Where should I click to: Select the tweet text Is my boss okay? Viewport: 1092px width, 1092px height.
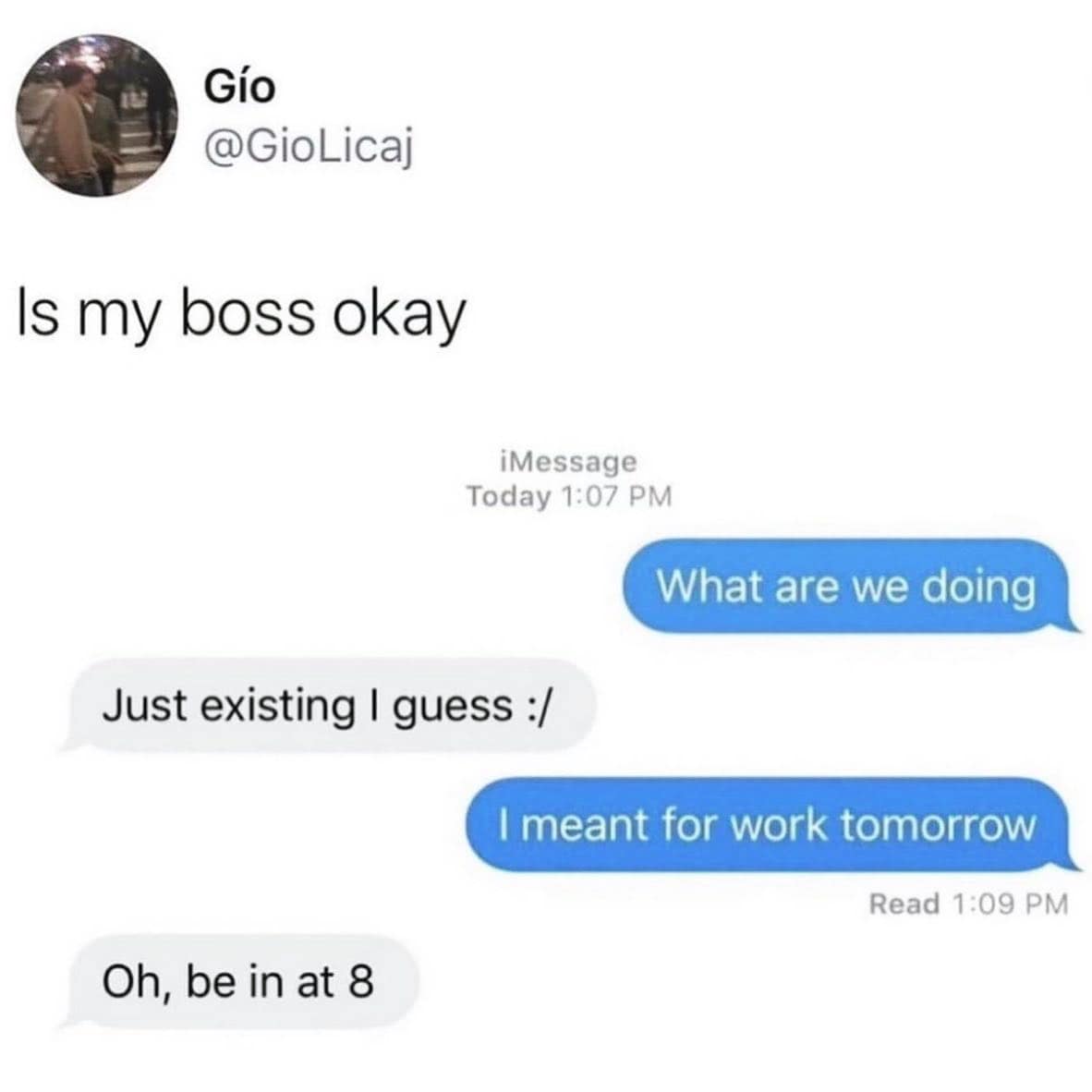coord(240,315)
